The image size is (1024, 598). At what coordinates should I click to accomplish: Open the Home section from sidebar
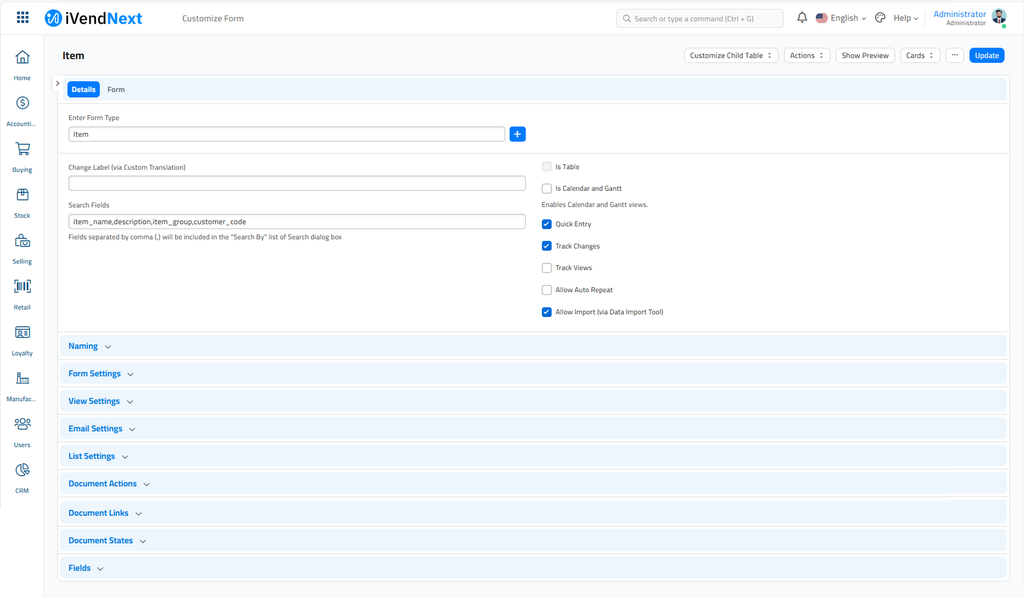click(22, 60)
